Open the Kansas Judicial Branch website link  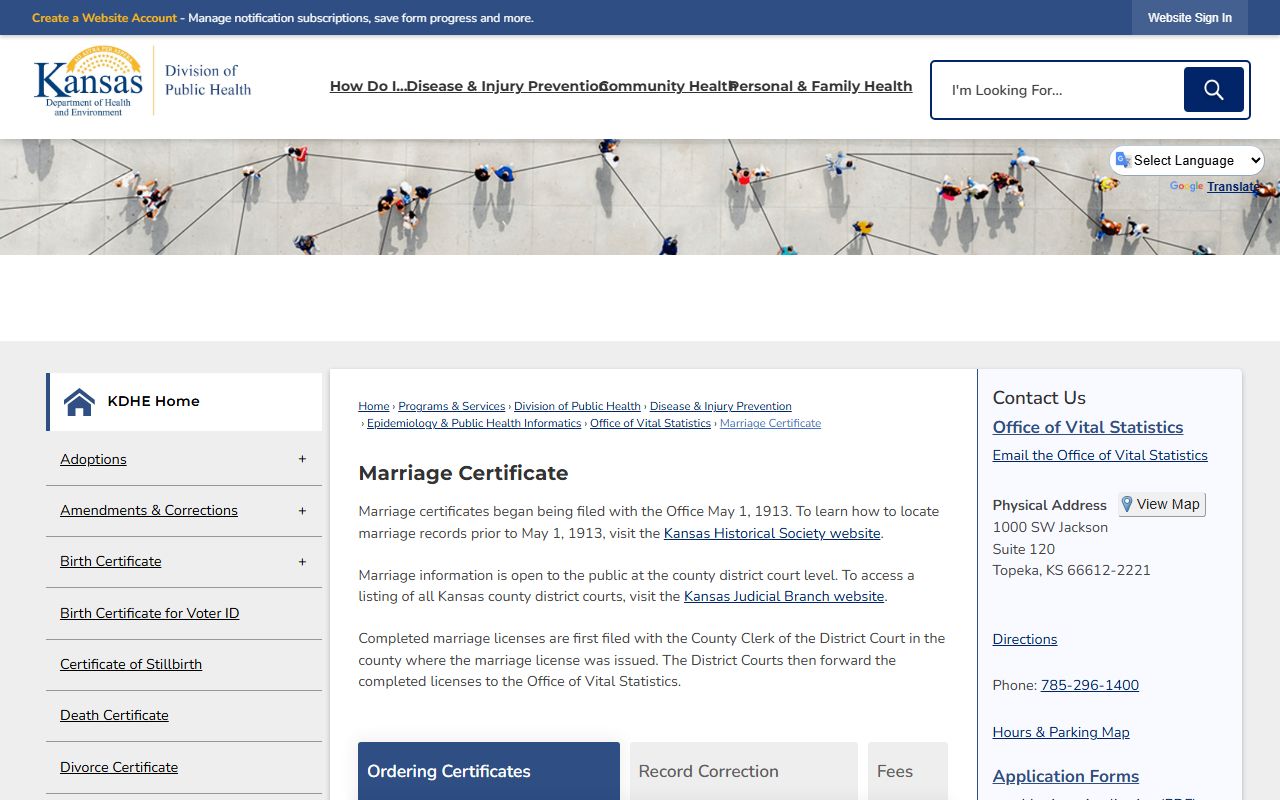click(x=784, y=596)
